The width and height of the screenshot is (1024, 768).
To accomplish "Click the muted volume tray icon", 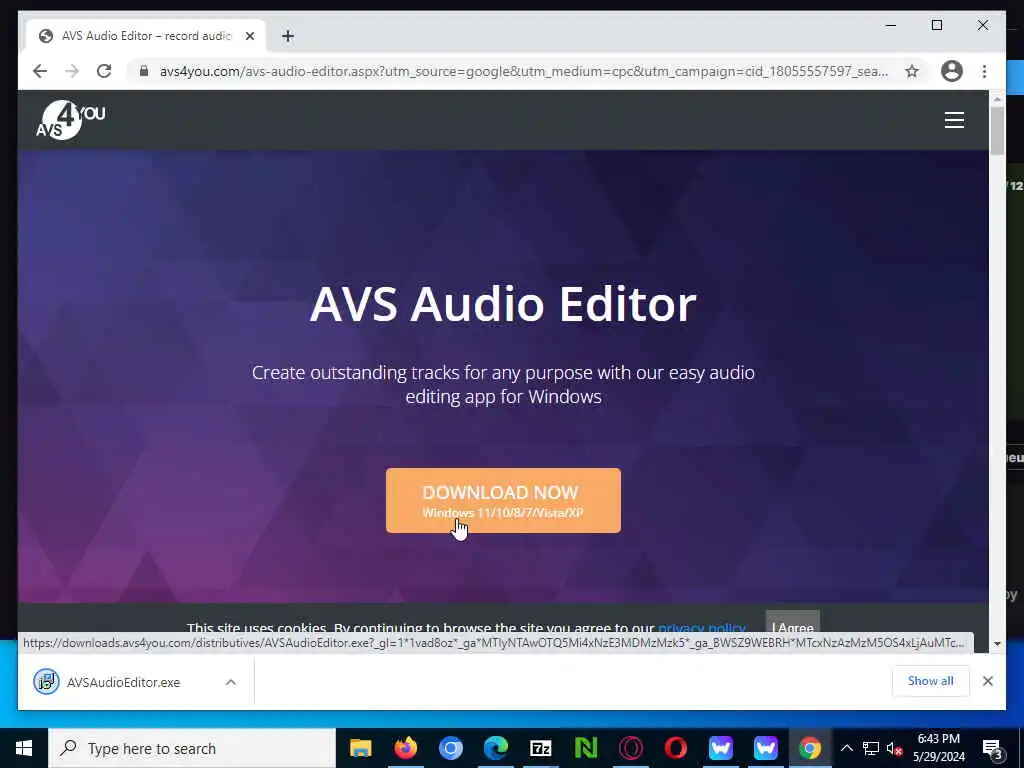I will (894, 748).
